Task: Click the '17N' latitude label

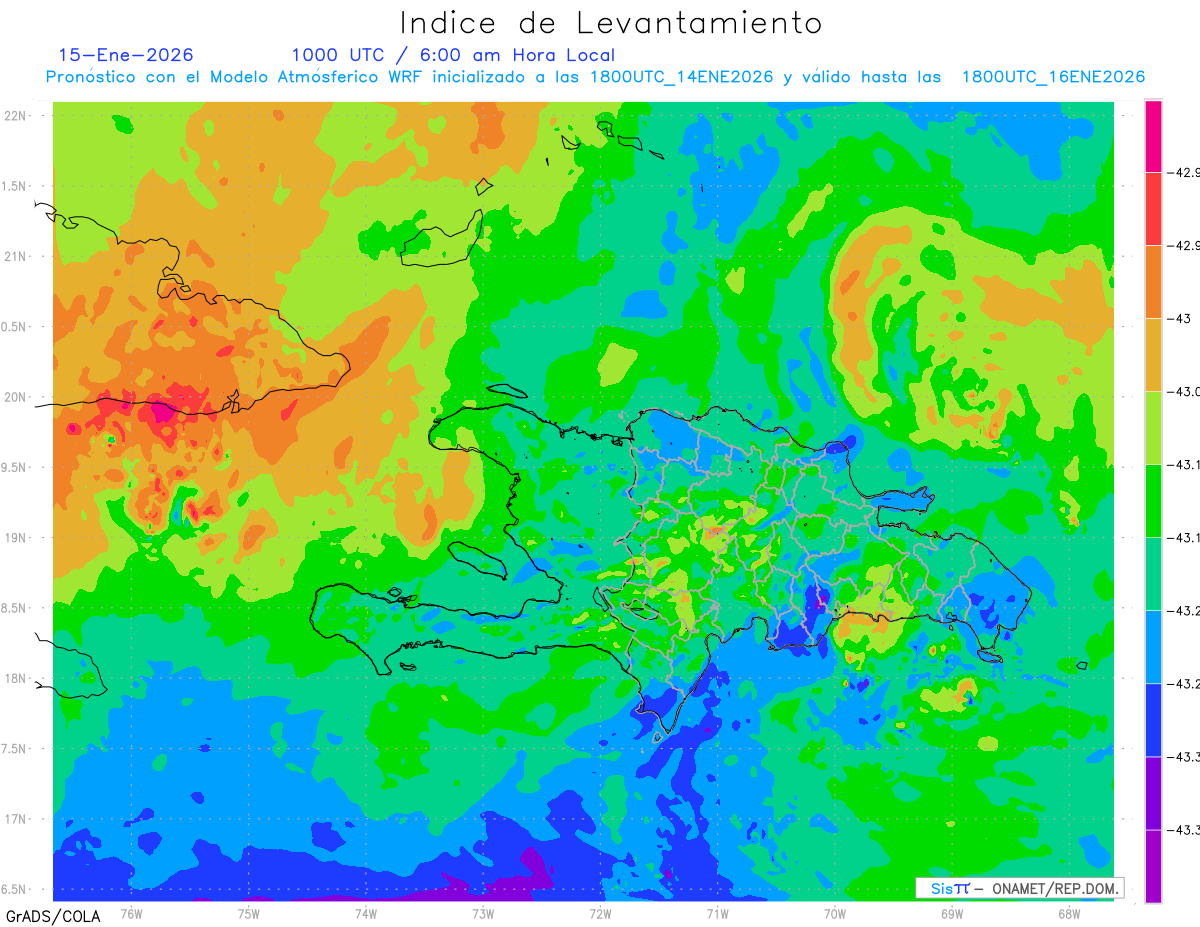Action: coord(16,819)
